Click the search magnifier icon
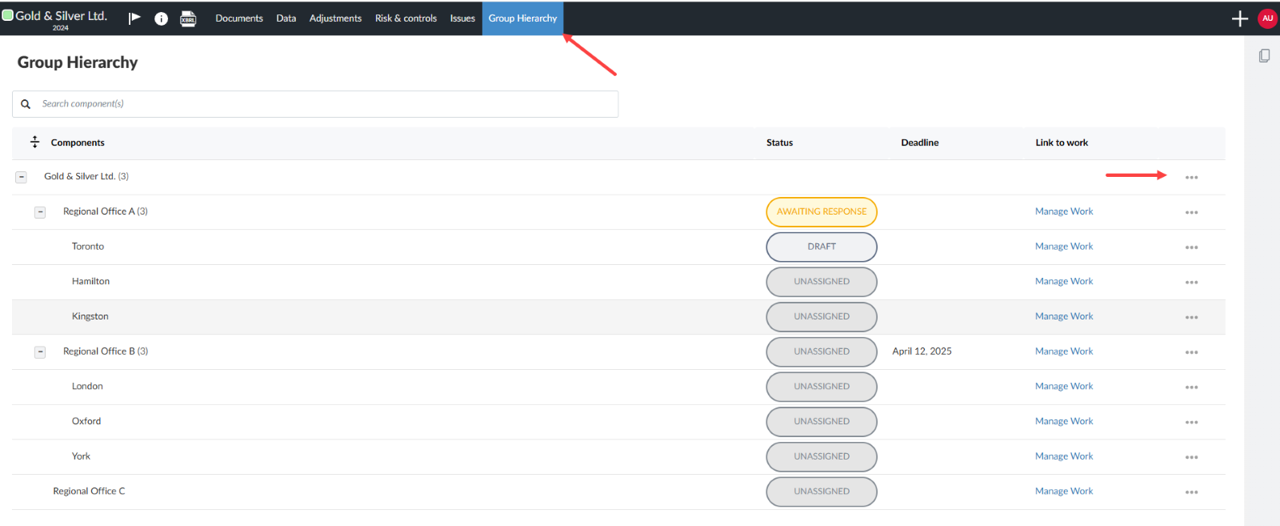The width and height of the screenshot is (1280, 526). [26, 104]
